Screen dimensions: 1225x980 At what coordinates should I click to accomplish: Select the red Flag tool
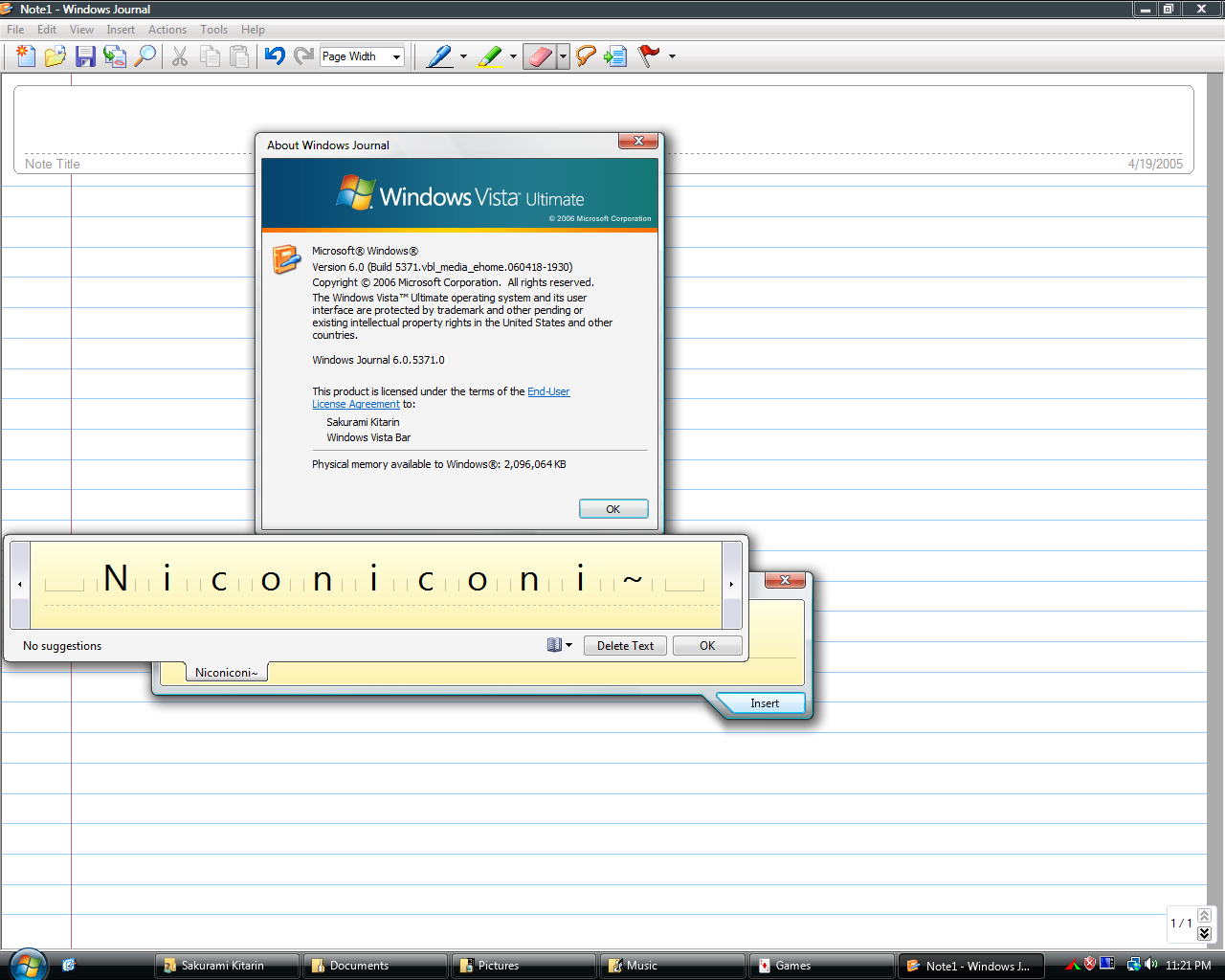point(649,56)
